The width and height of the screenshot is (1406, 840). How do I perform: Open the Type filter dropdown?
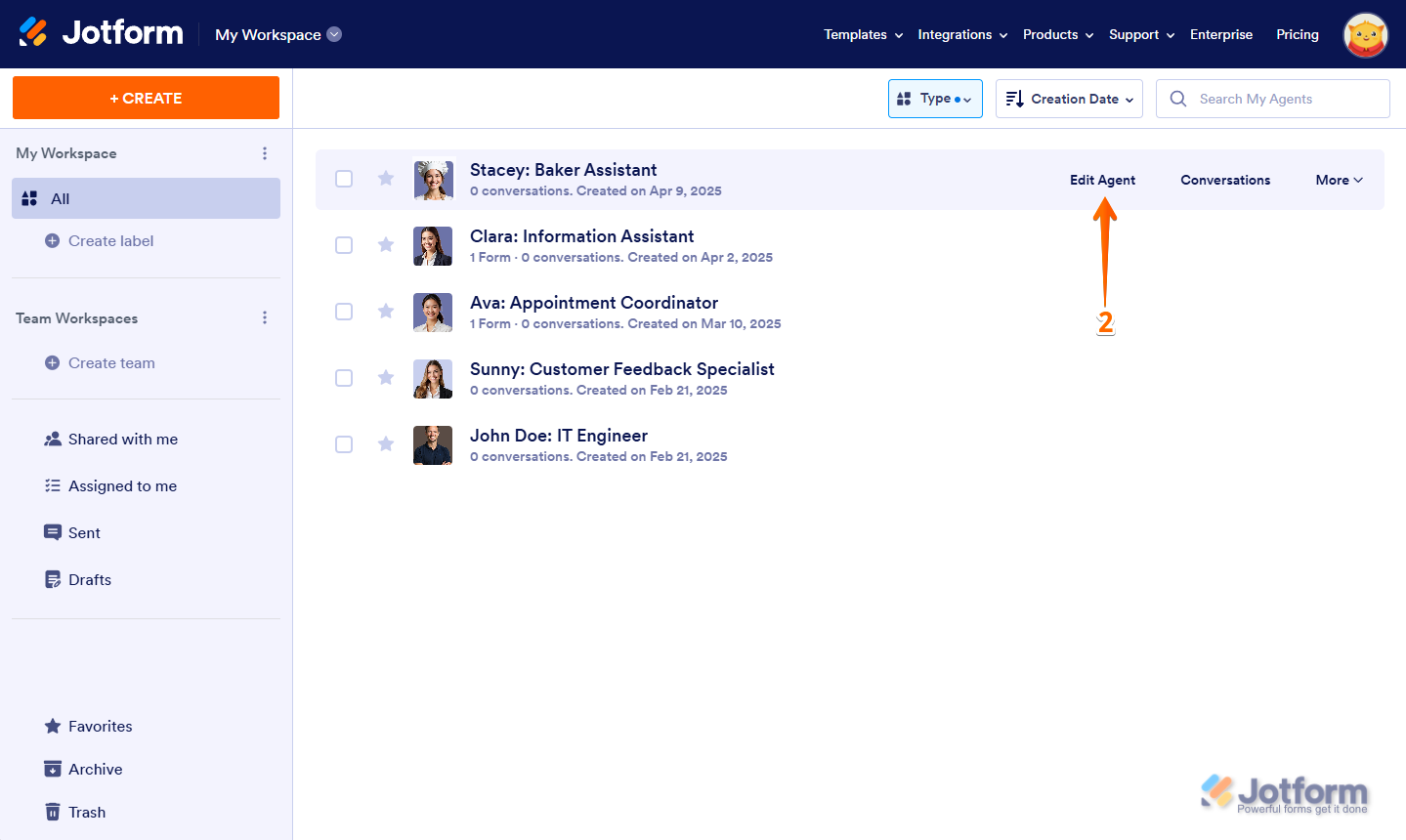pos(935,99)
